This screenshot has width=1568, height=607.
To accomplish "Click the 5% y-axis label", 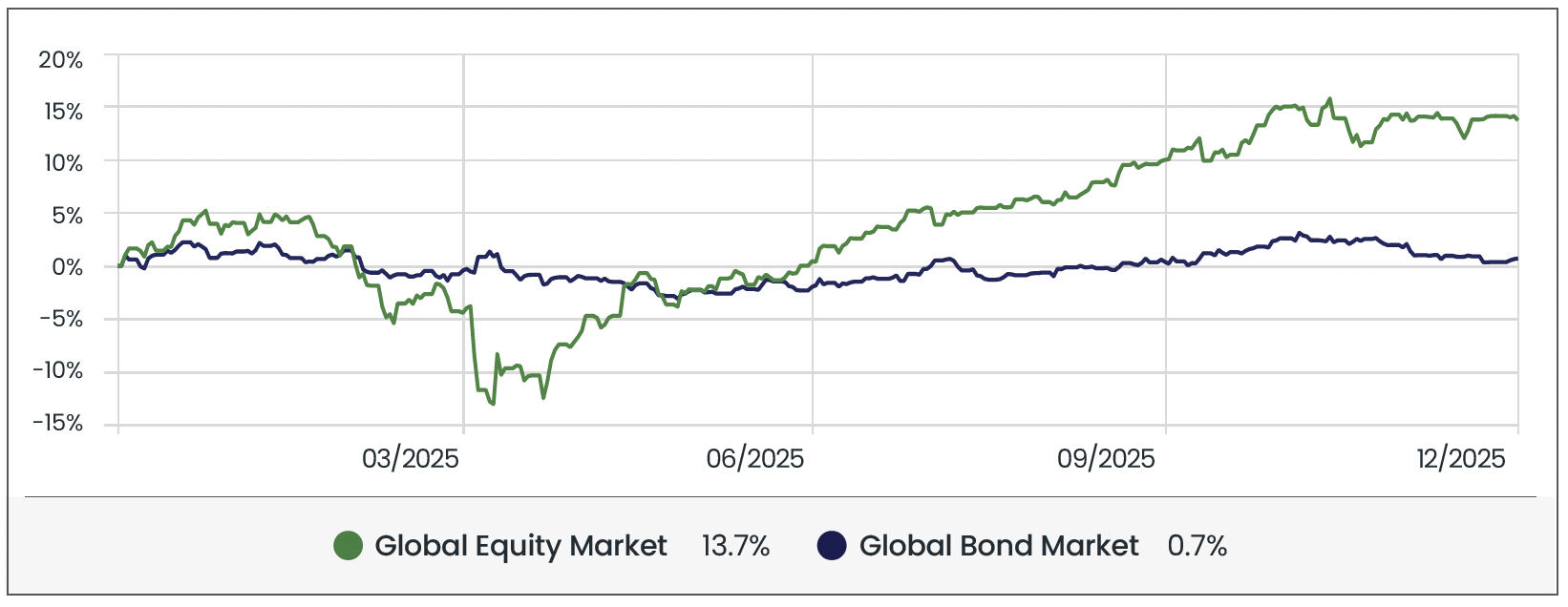I will 67,216.
